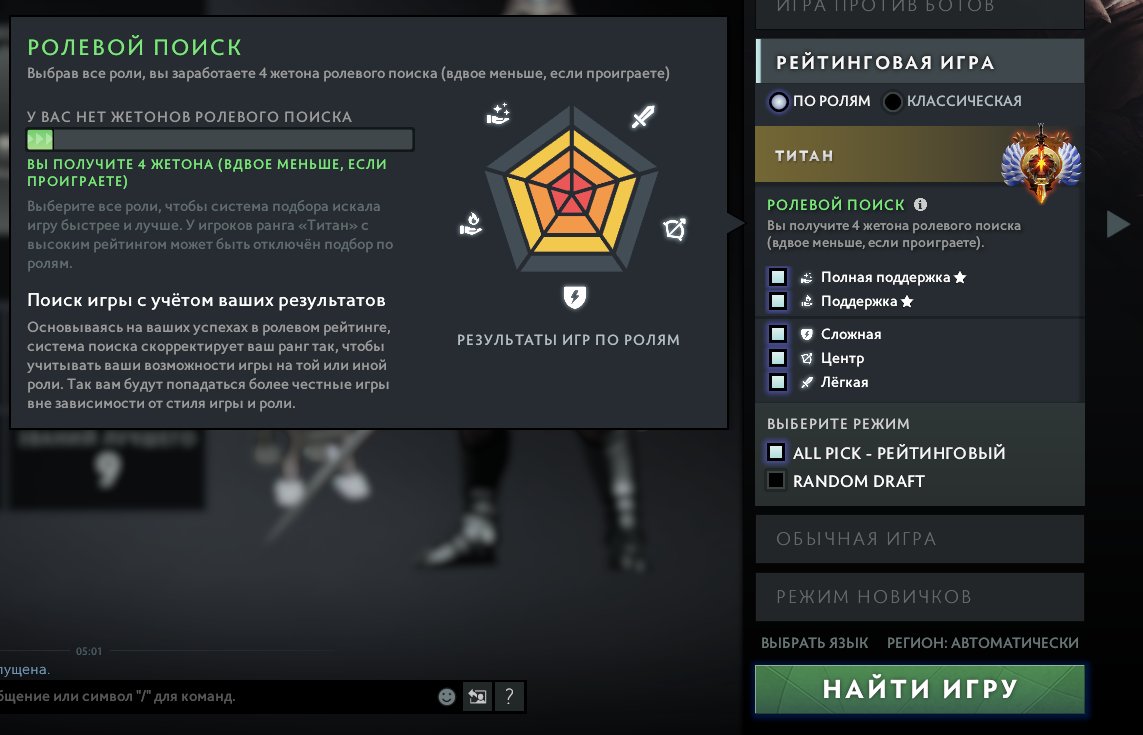The height and width of the screenshot is (735, 1143).
Task: Click the right arrow beside the Titan medal
Action: coord(1118,224)
